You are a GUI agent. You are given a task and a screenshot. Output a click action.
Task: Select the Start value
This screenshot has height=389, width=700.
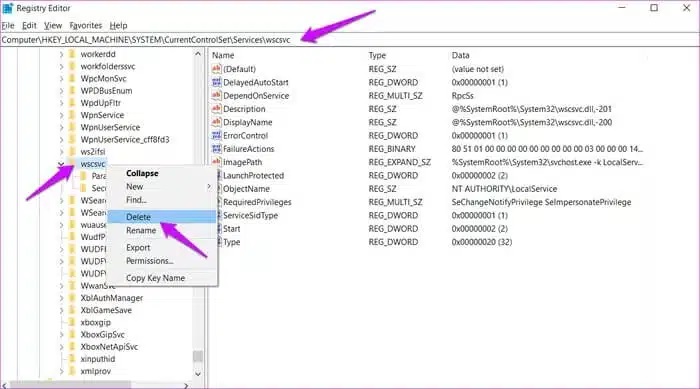point(232,229)
